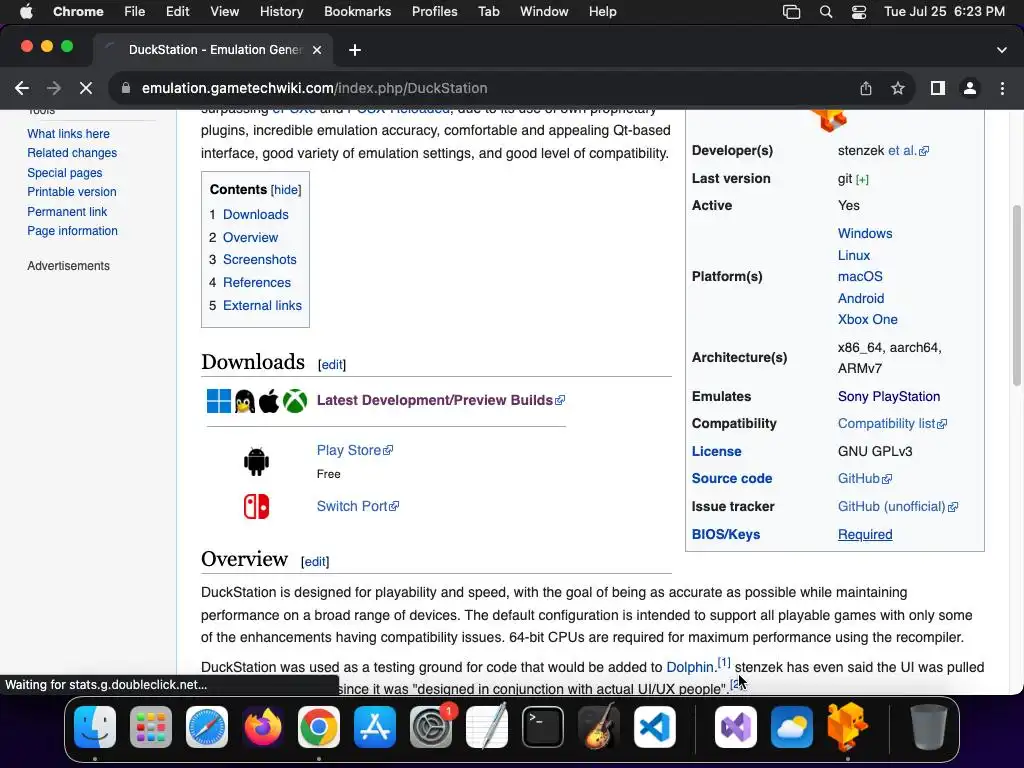
Task: Open the Window menu
Action: pos(544,12)
